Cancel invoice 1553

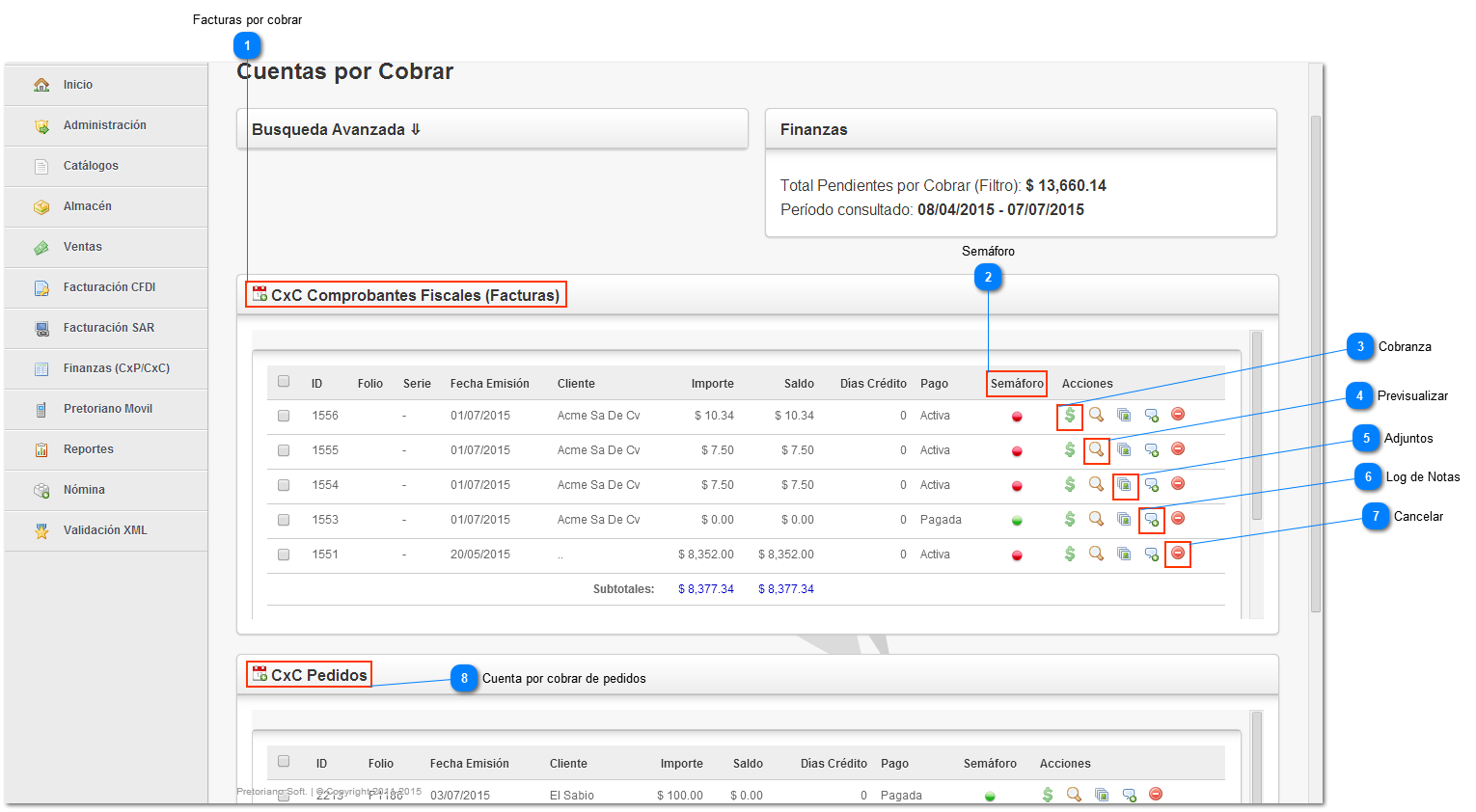1178,518
